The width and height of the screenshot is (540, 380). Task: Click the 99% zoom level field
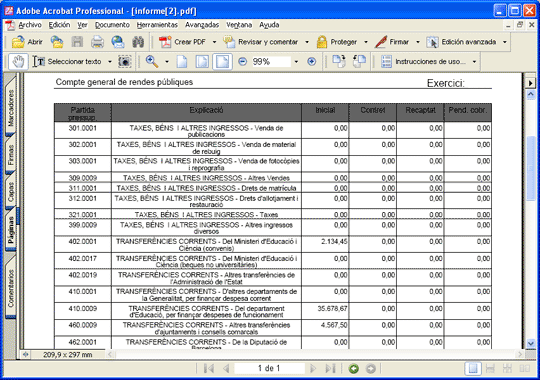(271, 62)
